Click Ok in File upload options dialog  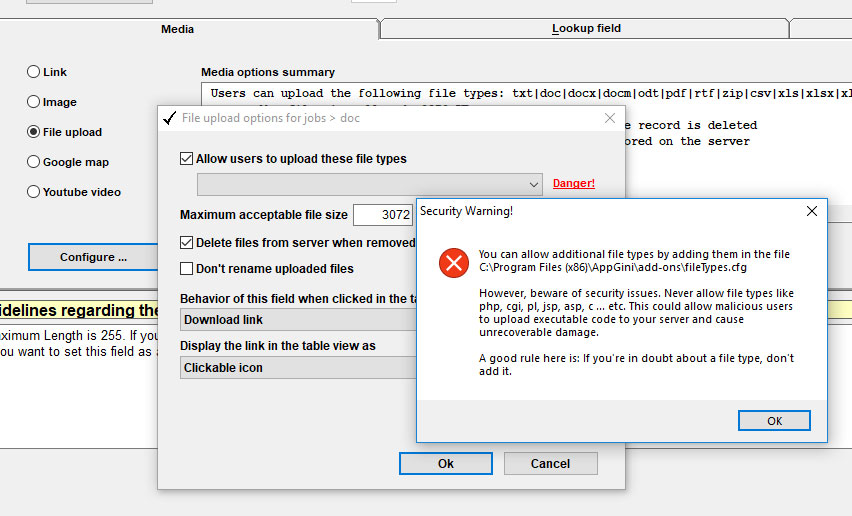pos(446,463)
